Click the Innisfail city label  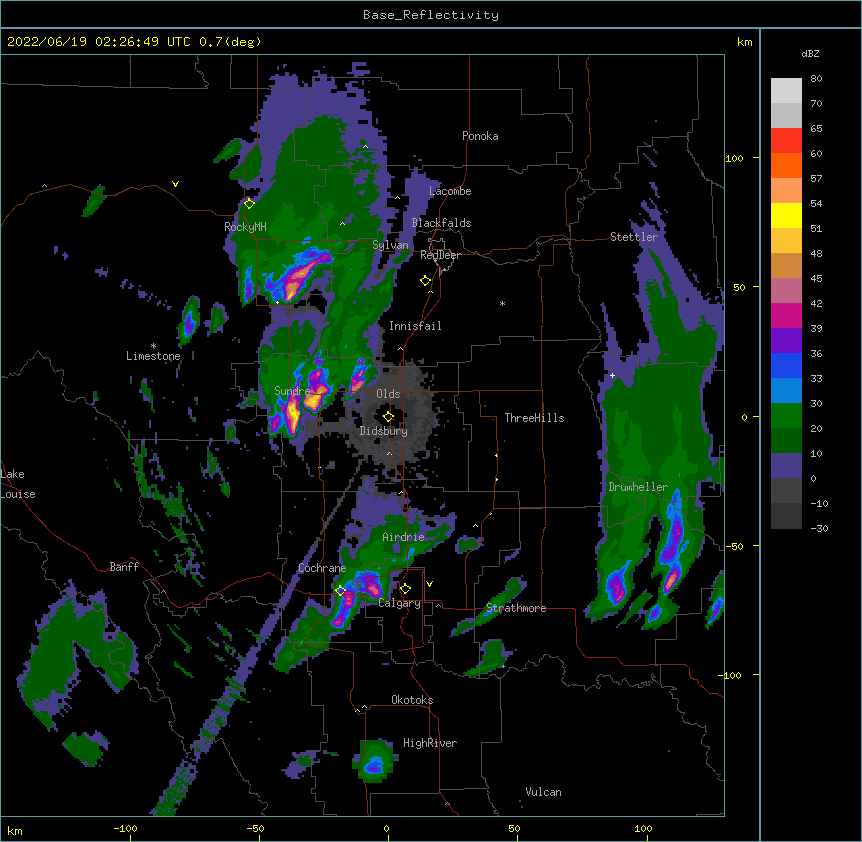click(x=415, y=326)
